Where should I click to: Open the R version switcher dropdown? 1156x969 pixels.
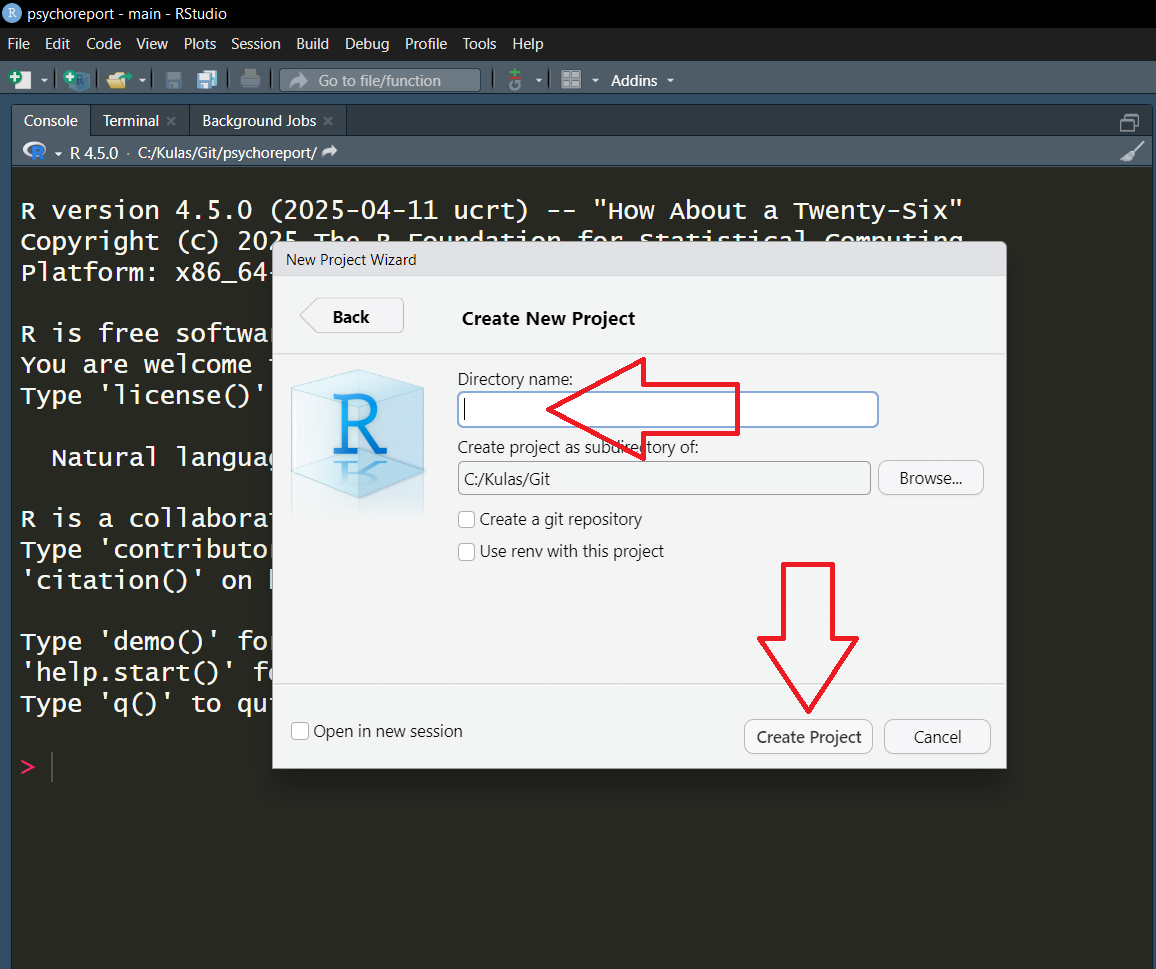click(x=58, y=153)
